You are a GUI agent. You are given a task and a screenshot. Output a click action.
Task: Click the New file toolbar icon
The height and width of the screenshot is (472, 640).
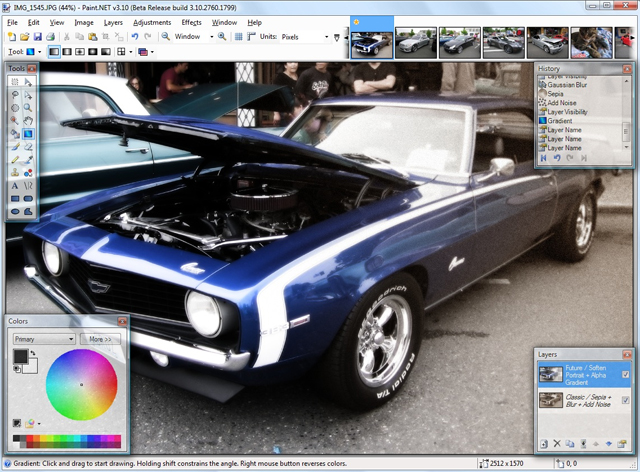tap(12, 37)
